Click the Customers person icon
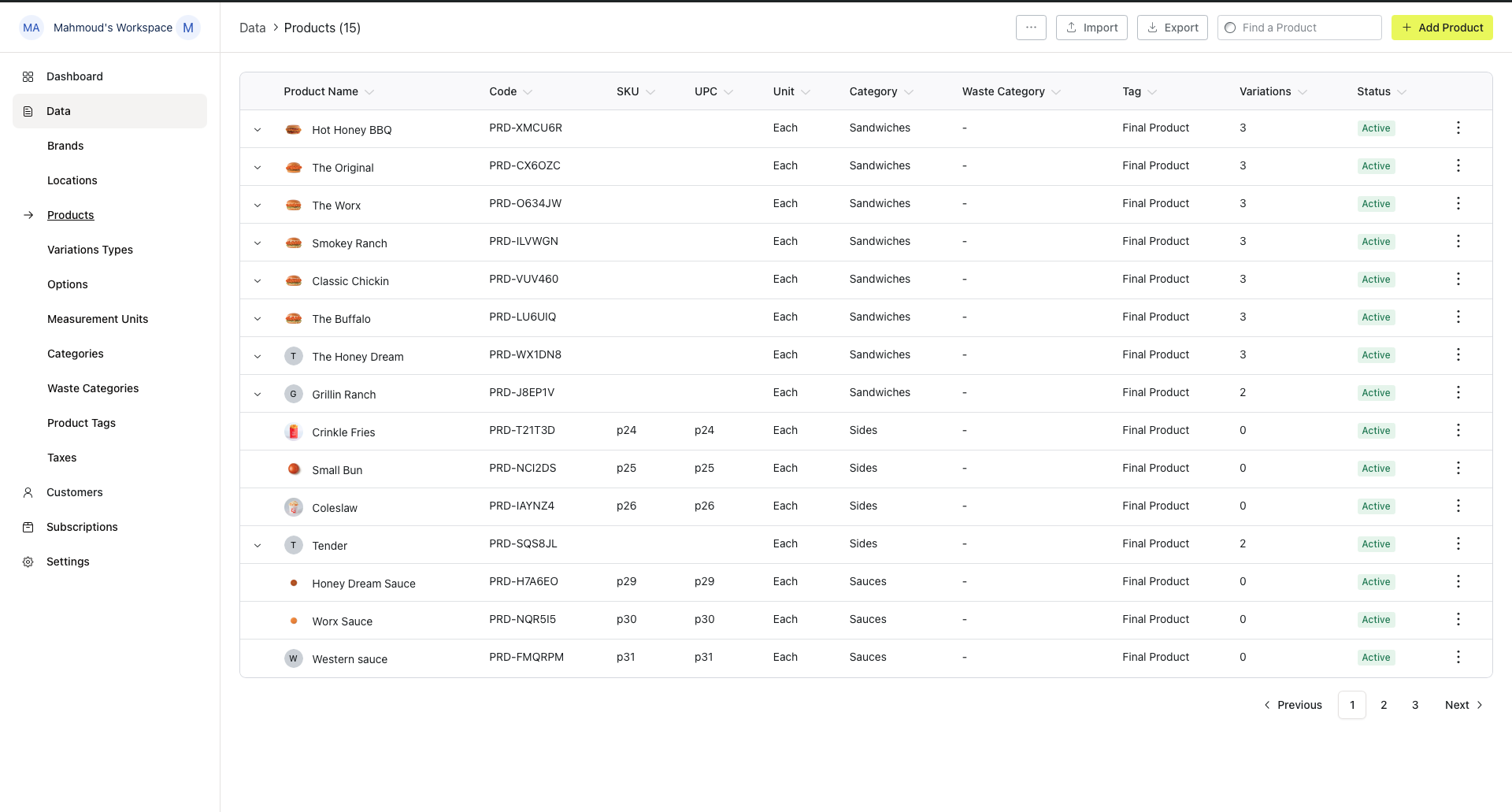This screenshot has height=812, width=1512. tap(28, 492)
